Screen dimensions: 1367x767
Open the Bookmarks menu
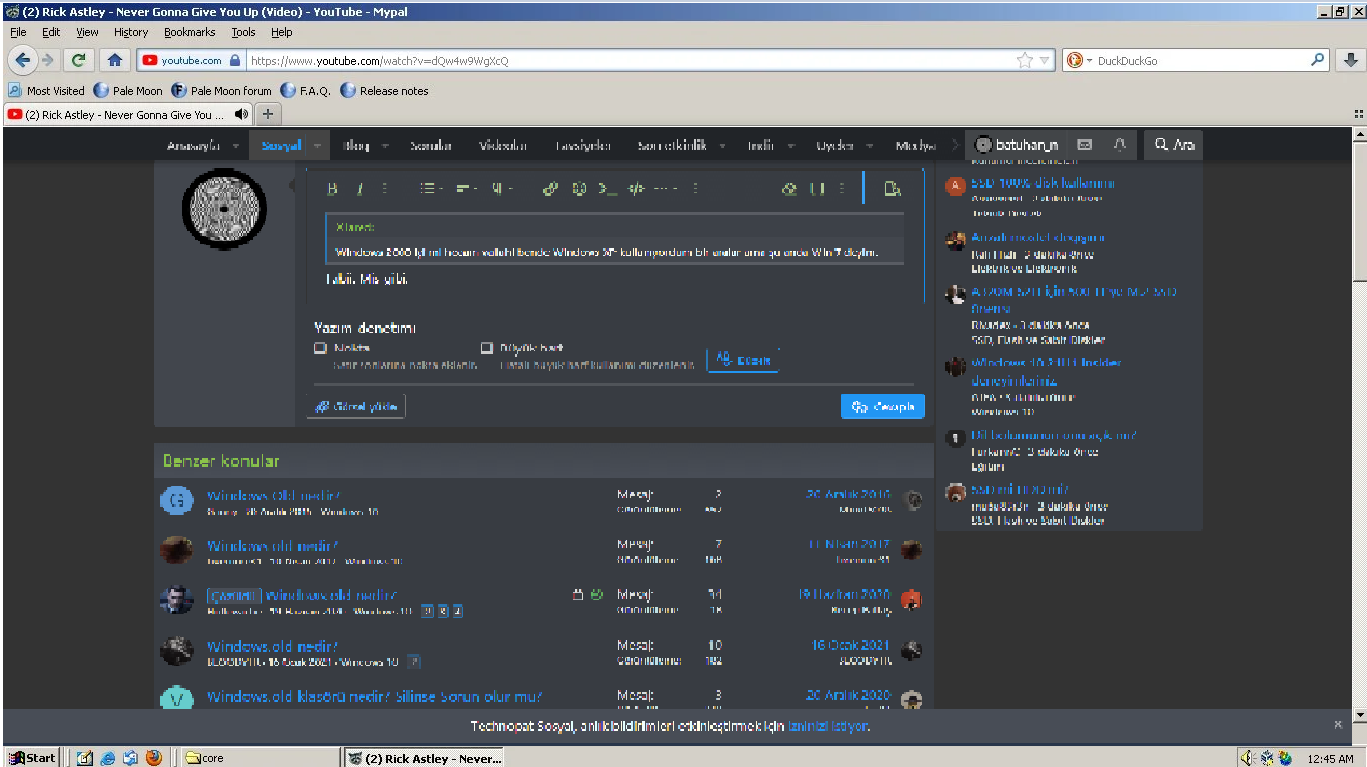click(x=190, y=32)
